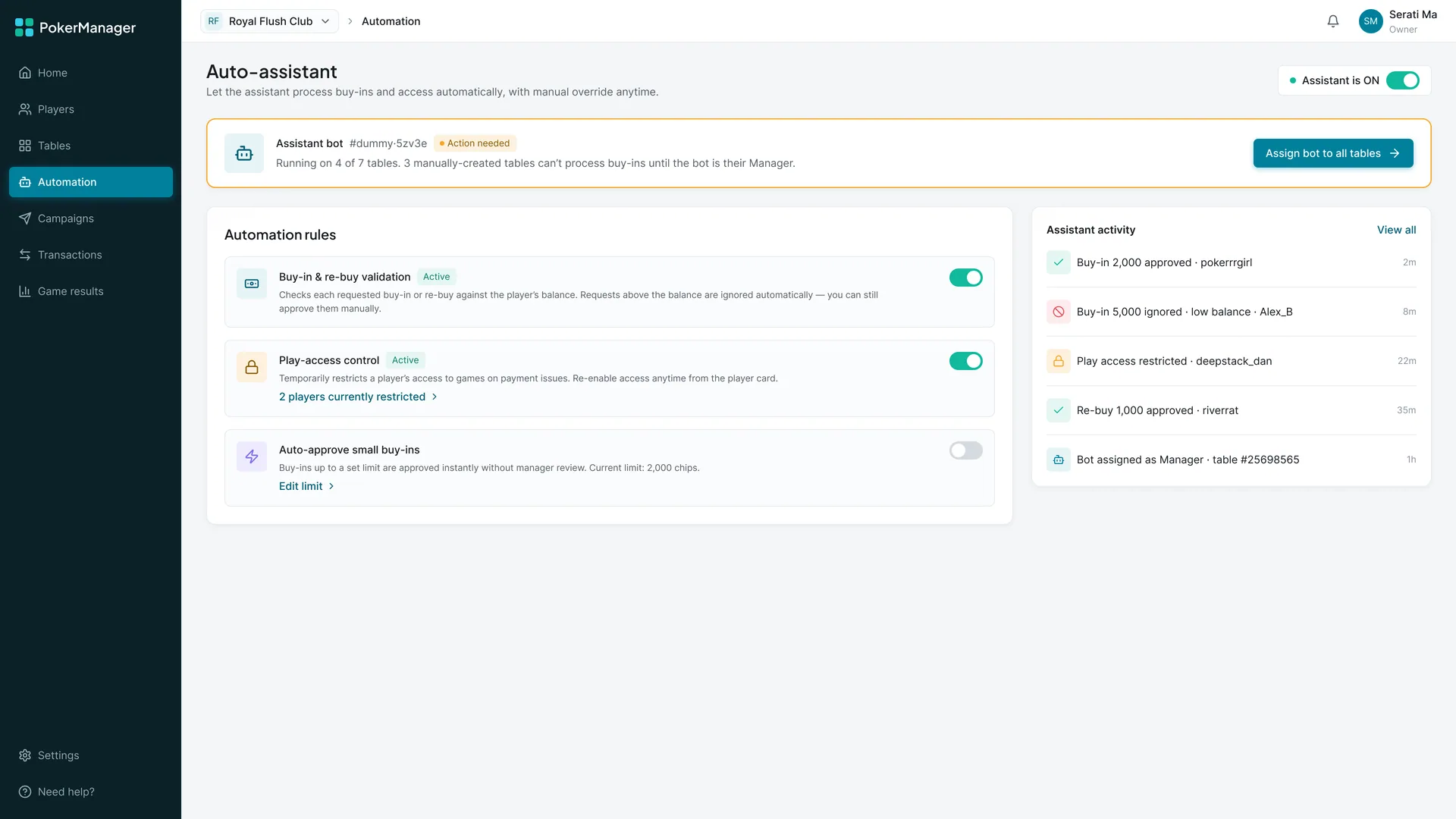The image size is (1456, 819).
Task: Click the Transactions arrows icon
Action: pos(25,255)
